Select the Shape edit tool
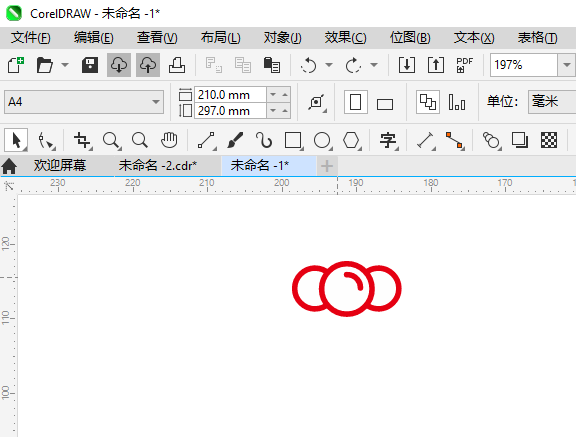This screenshot has width=576, height=437. click(47, 140)
